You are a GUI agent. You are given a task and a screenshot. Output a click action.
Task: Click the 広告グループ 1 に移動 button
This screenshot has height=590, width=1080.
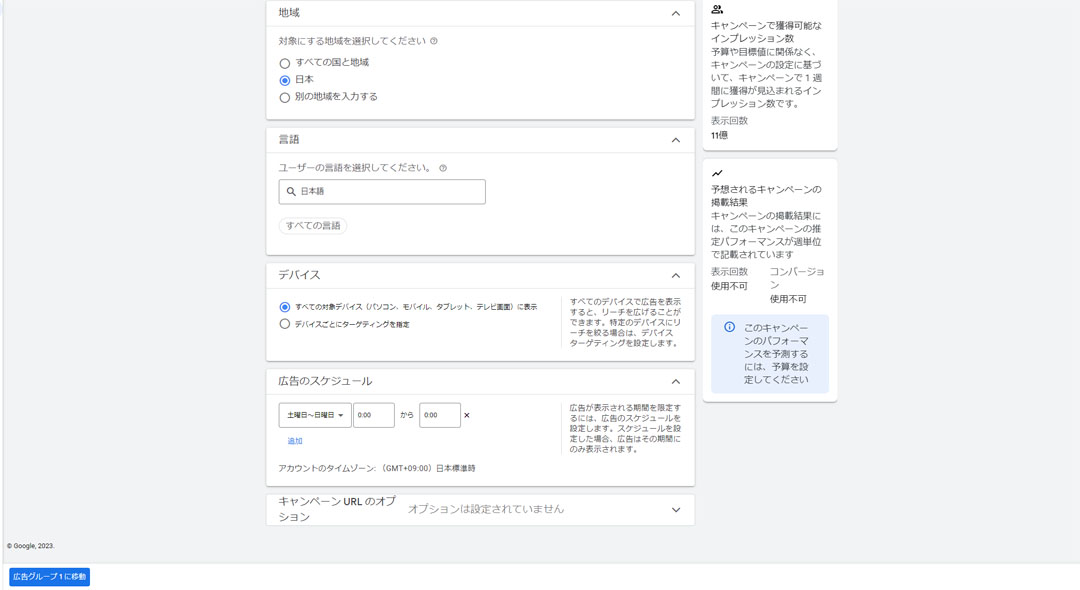coord(50,577)
